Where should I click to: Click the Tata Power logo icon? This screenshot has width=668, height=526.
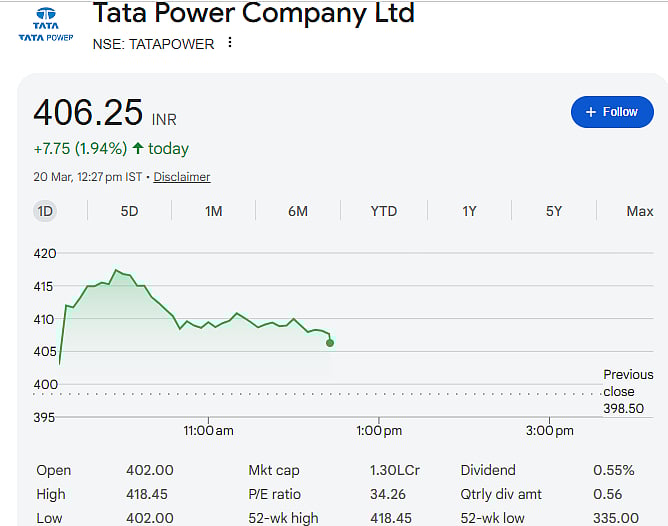46,26
